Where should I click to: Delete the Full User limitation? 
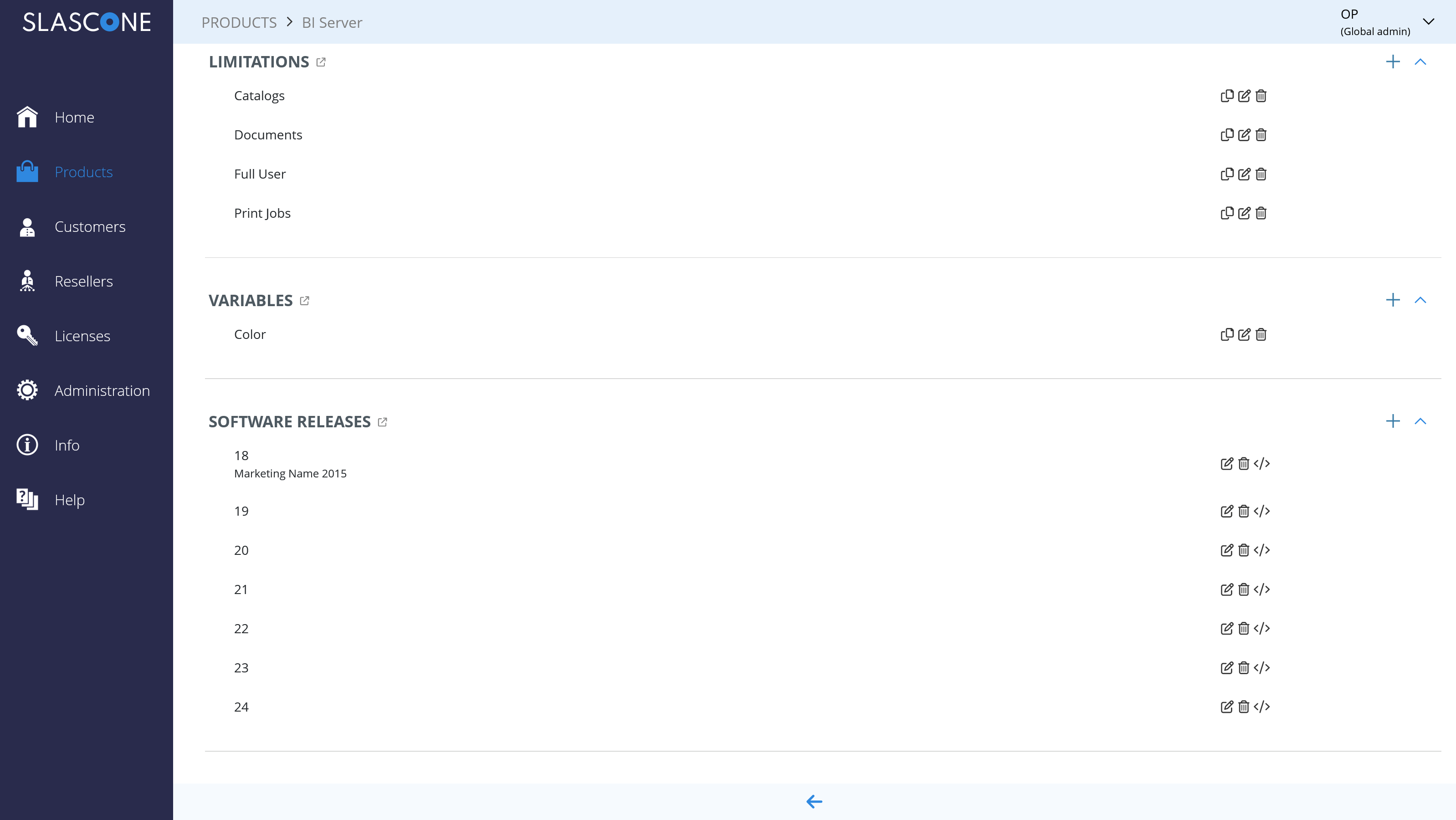1261,174
